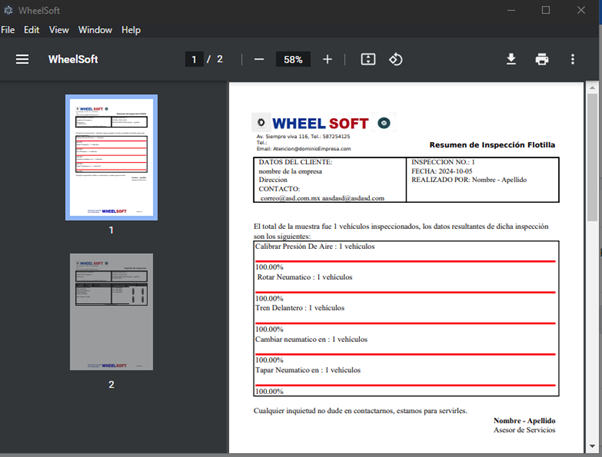The image size is (602, 457).
Task: Open the Window menu
Action: coord(95,30)
